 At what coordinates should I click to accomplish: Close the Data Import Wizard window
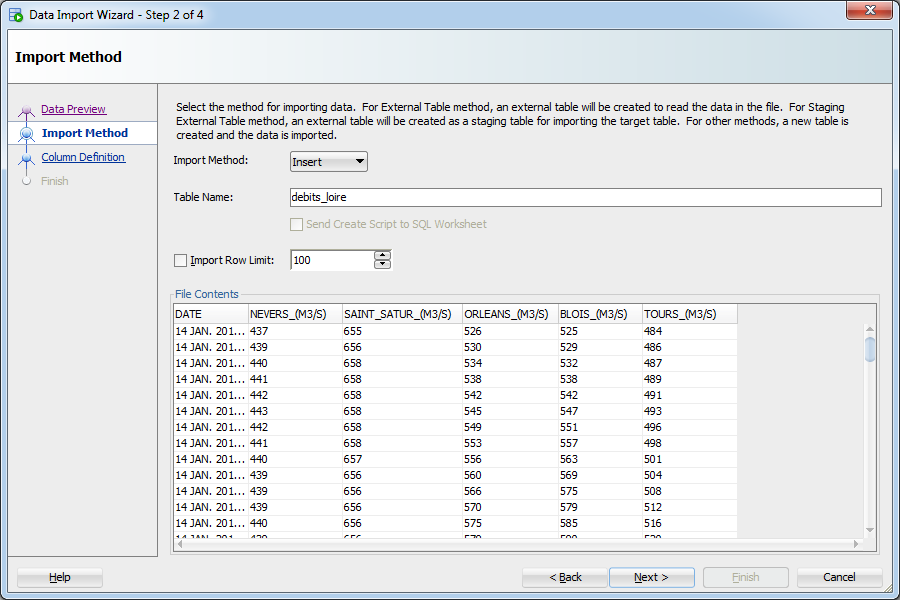(868, 12)
